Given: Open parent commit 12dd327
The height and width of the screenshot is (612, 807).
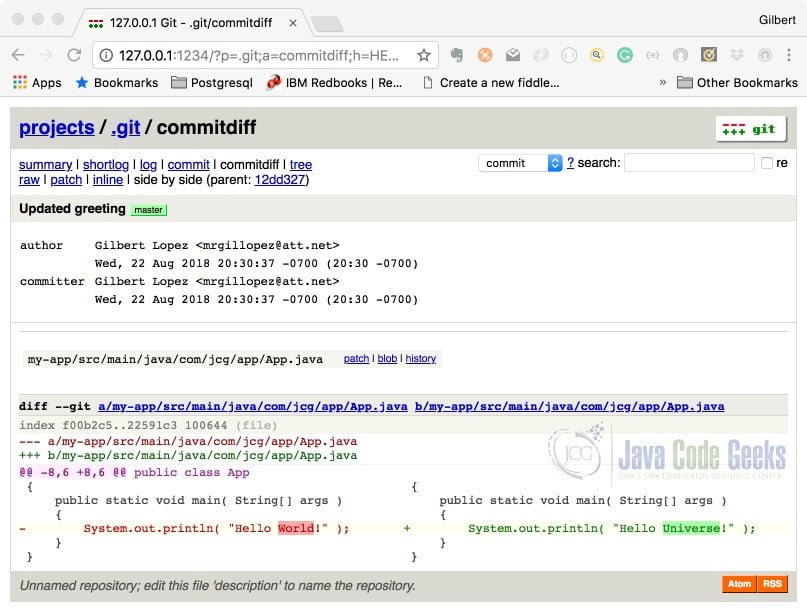Looking at the screenshot, I should point(279,180).
